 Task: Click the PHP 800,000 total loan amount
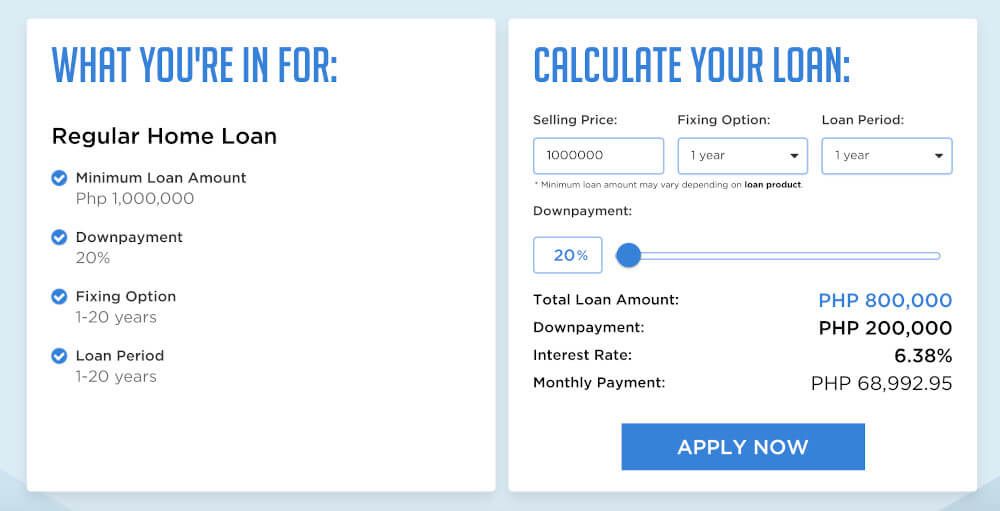click(885, 300)
